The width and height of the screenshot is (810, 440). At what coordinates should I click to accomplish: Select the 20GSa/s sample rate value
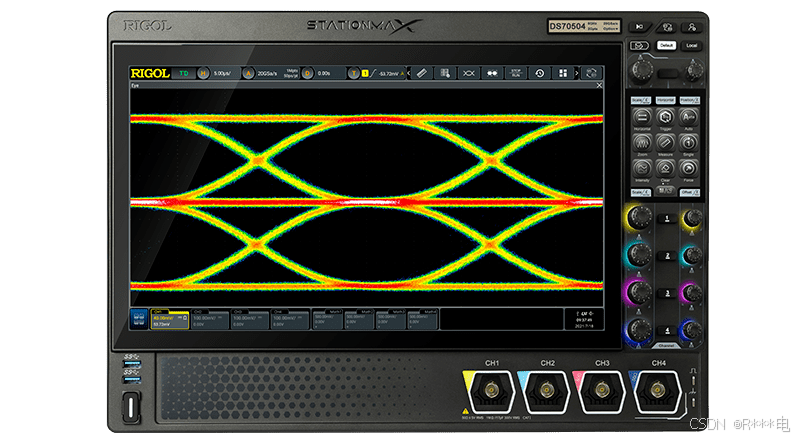point(268,74)
